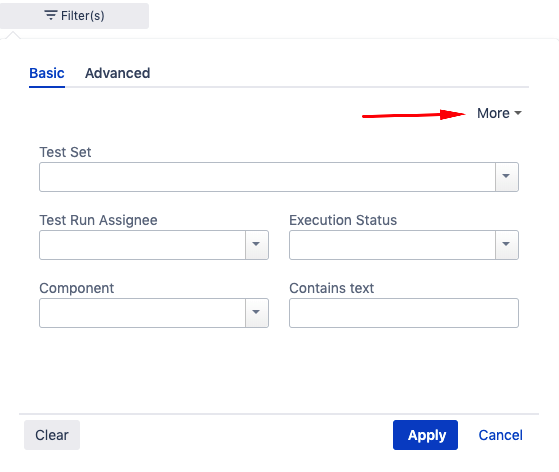559x472 pixels.
Task: Click the Execution Status field
Action: [x=392, y=245]
